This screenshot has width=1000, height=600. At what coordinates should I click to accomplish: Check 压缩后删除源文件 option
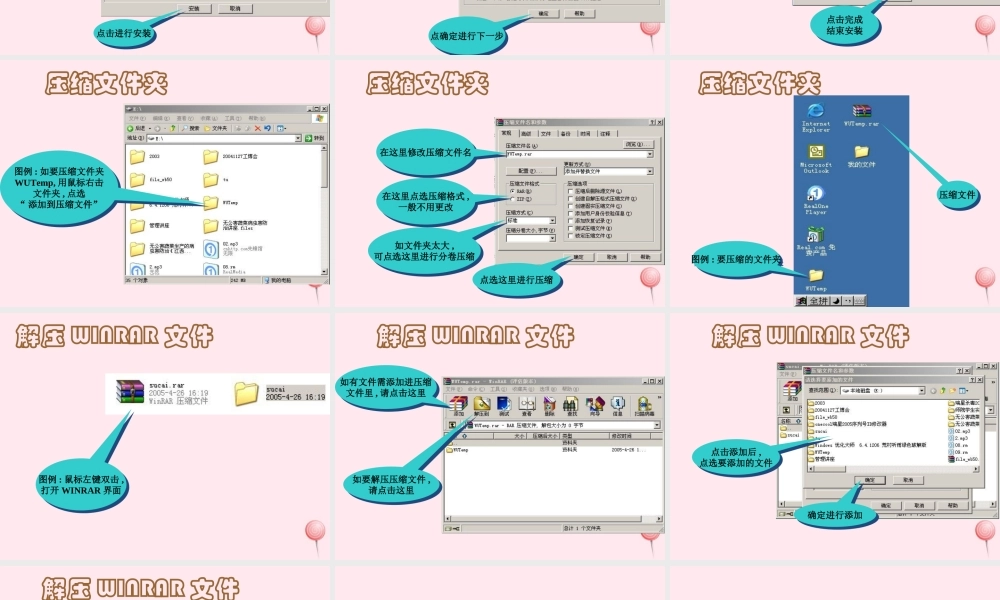[x=571, y=191]
